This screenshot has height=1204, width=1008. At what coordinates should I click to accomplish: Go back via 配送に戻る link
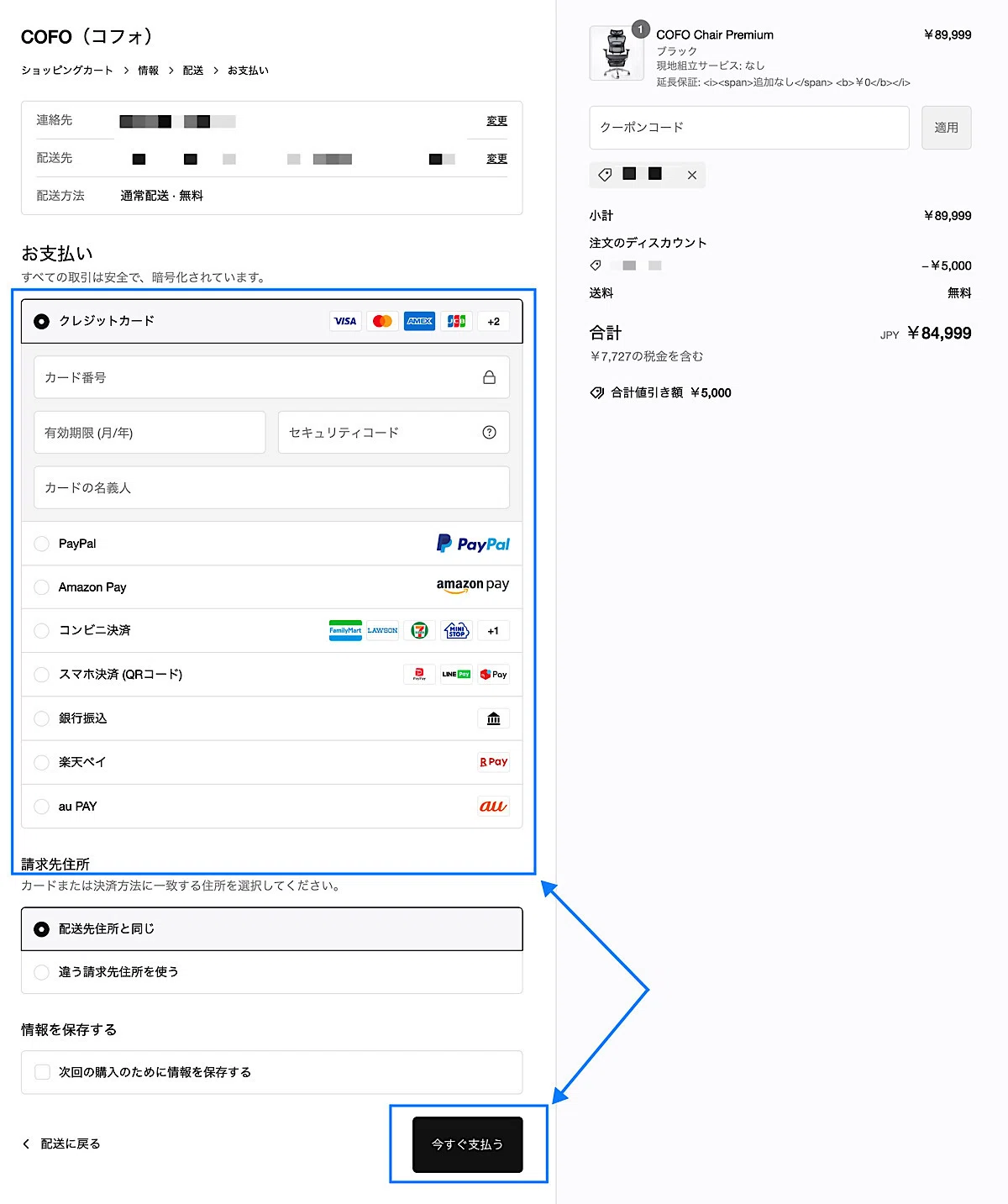[61, 1144]
